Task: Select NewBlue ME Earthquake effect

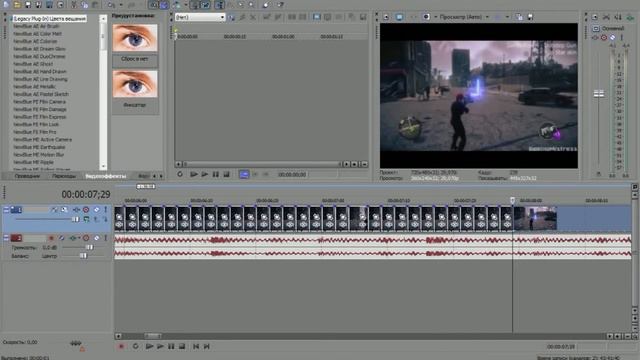Action: [39, 147]
